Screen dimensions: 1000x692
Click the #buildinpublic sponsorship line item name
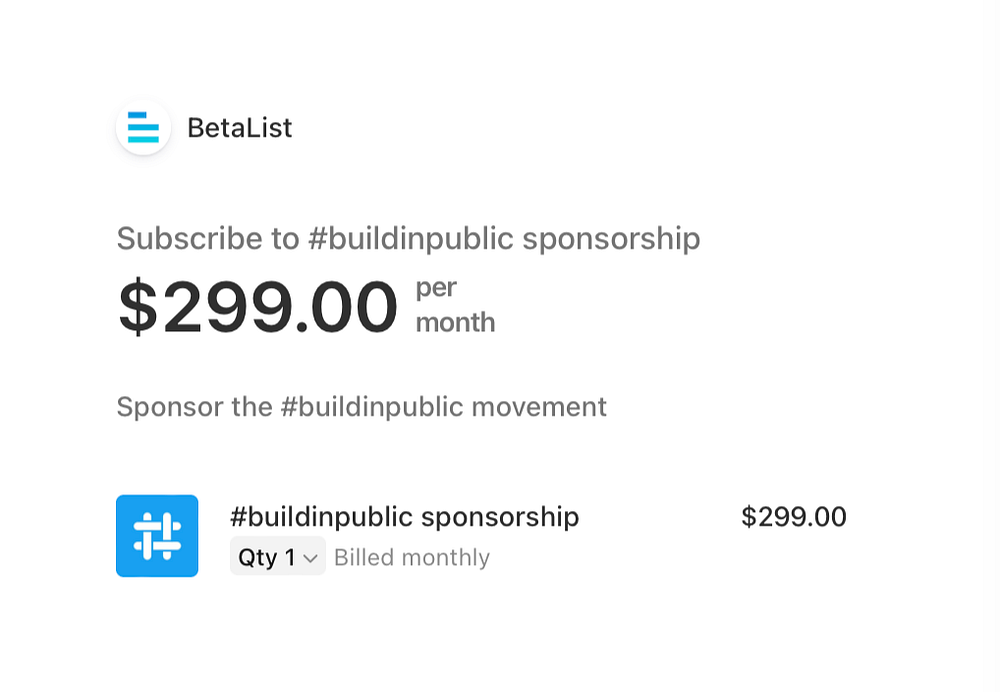(404, 517)
